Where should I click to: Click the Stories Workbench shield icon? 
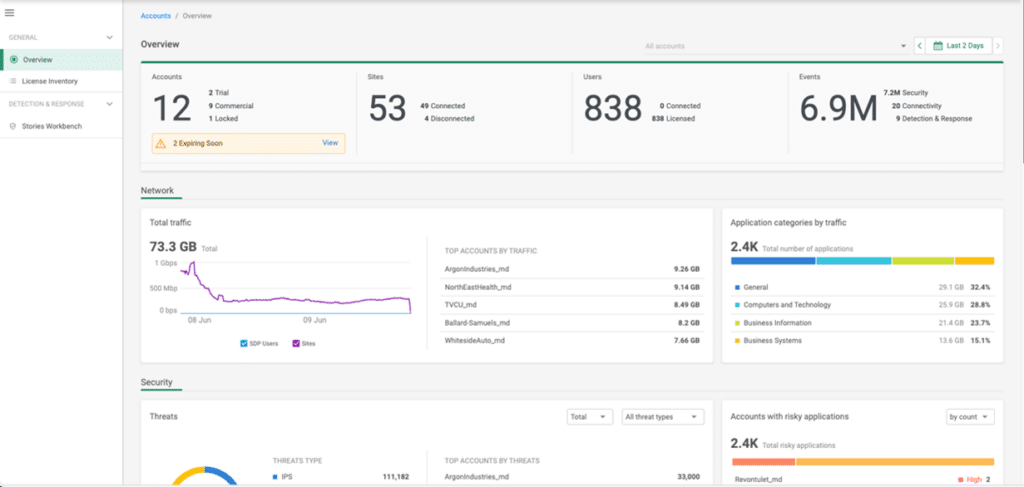point(13,126)
